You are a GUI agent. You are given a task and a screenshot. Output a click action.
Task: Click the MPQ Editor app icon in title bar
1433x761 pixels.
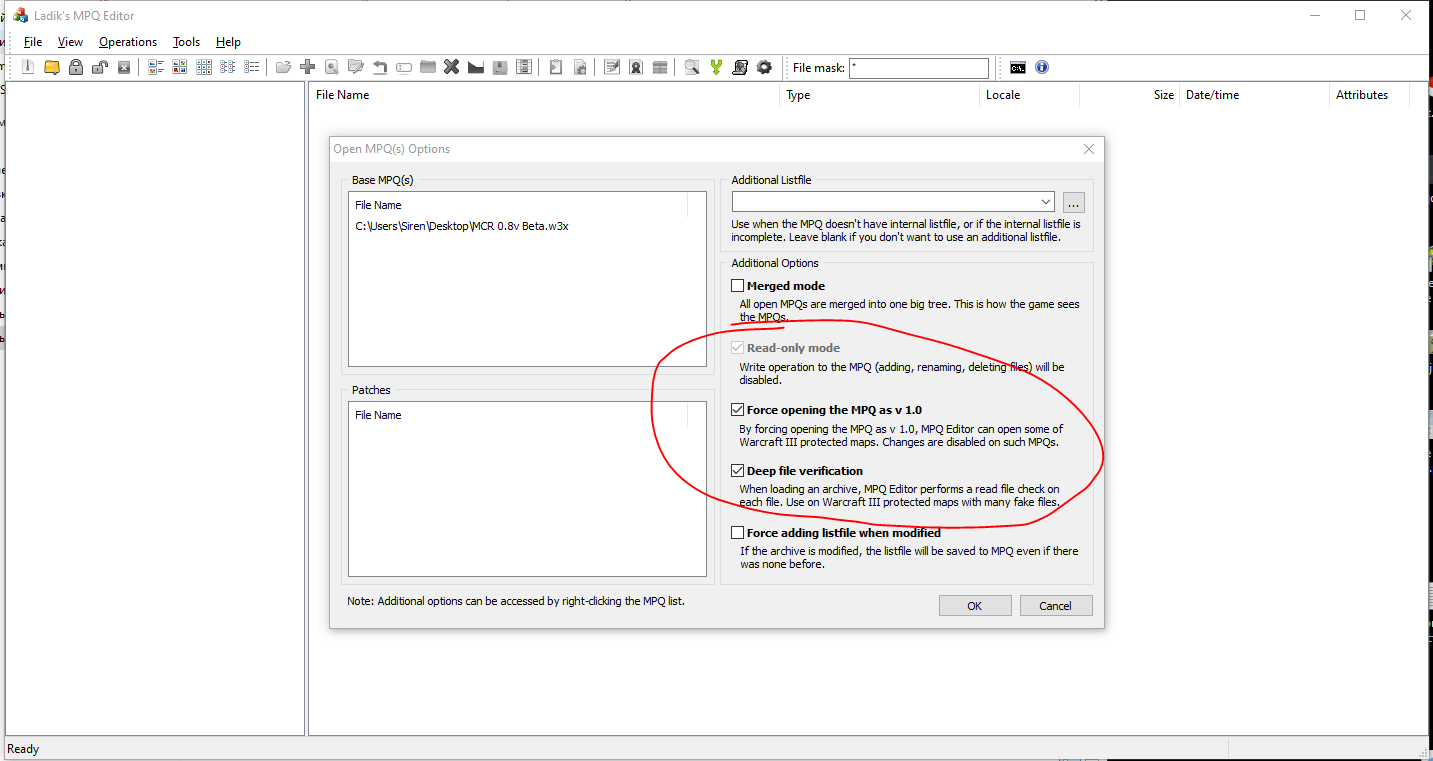(20, 16)
